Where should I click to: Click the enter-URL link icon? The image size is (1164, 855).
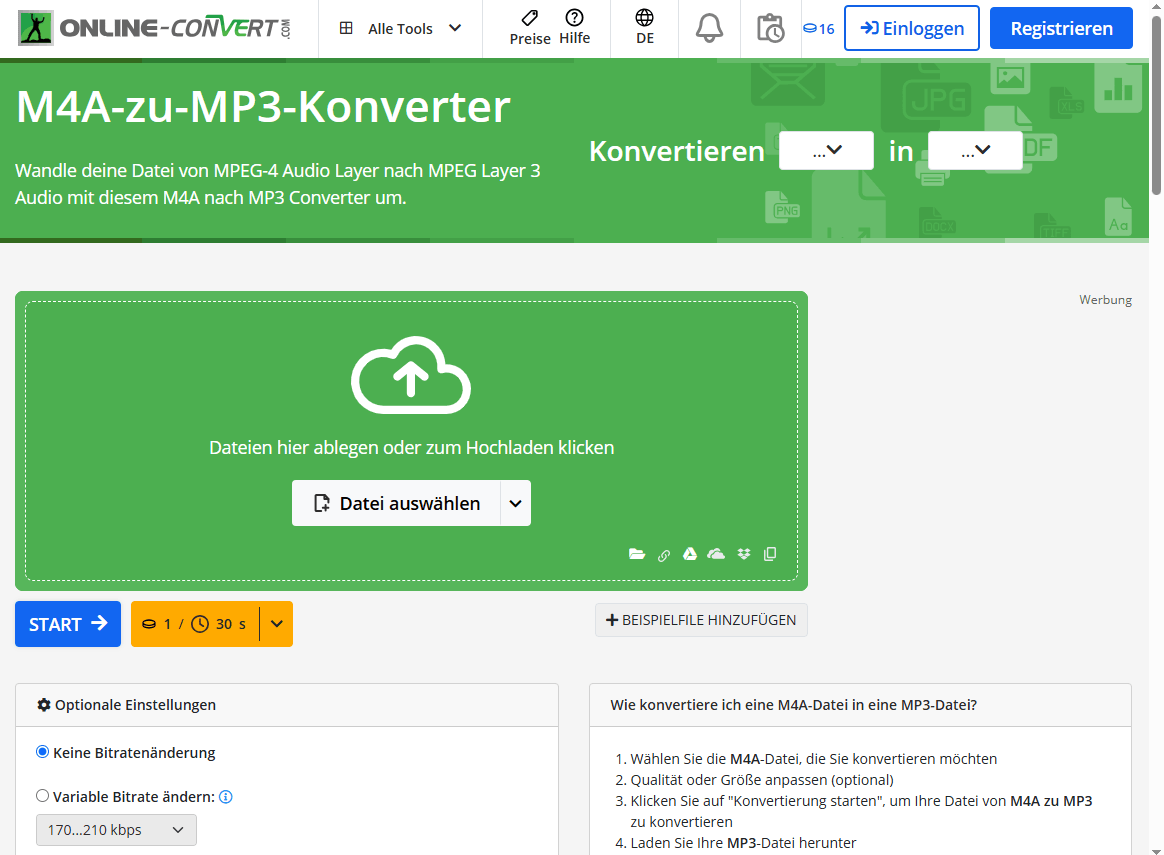point(664,555)
